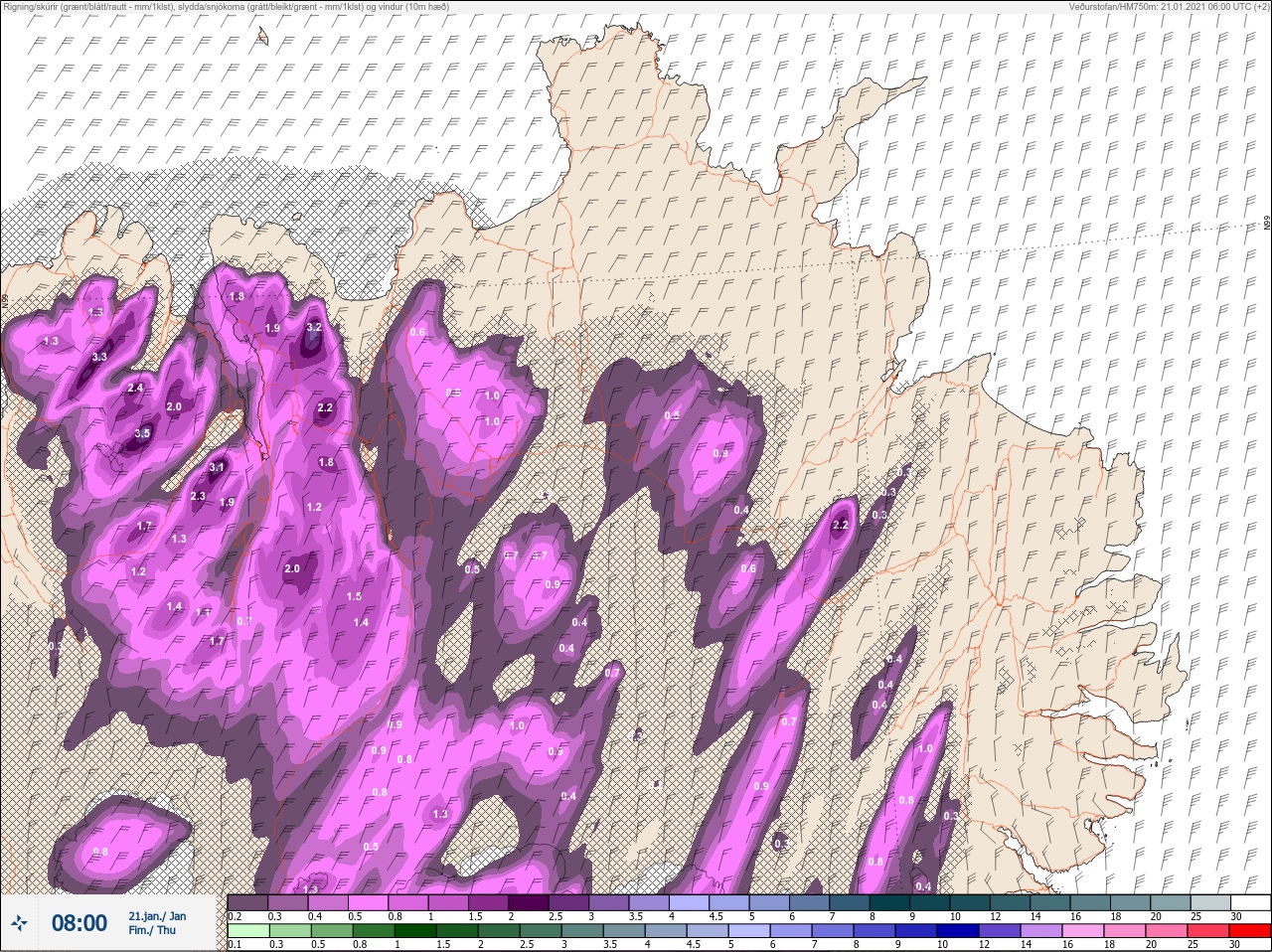Click the 08:00 forecast time display
Image resolution: width=1272 pixels, height=952 pixels.
coord(79,923)
